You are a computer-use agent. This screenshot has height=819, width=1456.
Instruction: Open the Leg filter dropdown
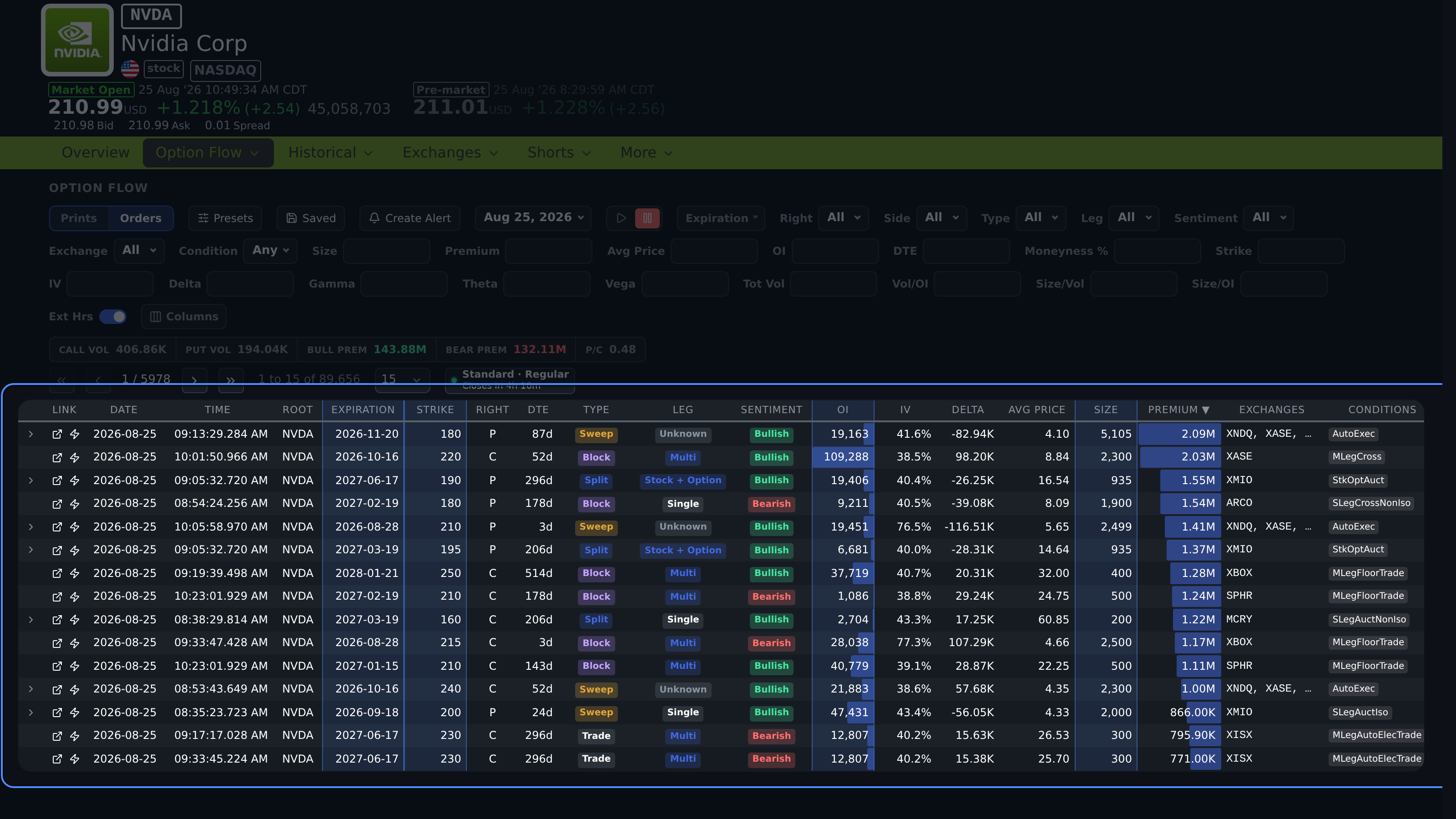(1134, 217)
